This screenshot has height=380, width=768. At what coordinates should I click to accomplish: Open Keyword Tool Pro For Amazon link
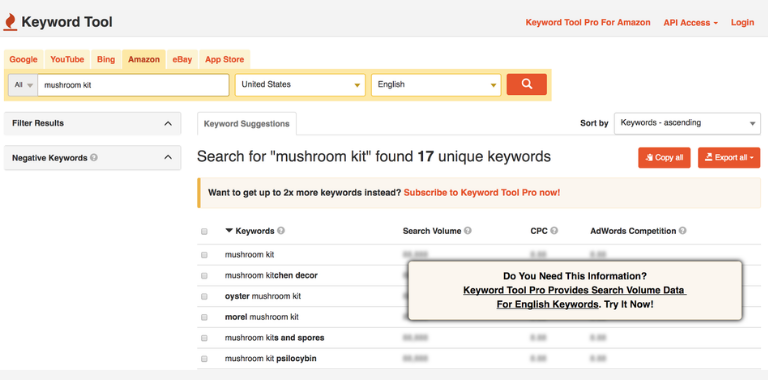[588, 23]
